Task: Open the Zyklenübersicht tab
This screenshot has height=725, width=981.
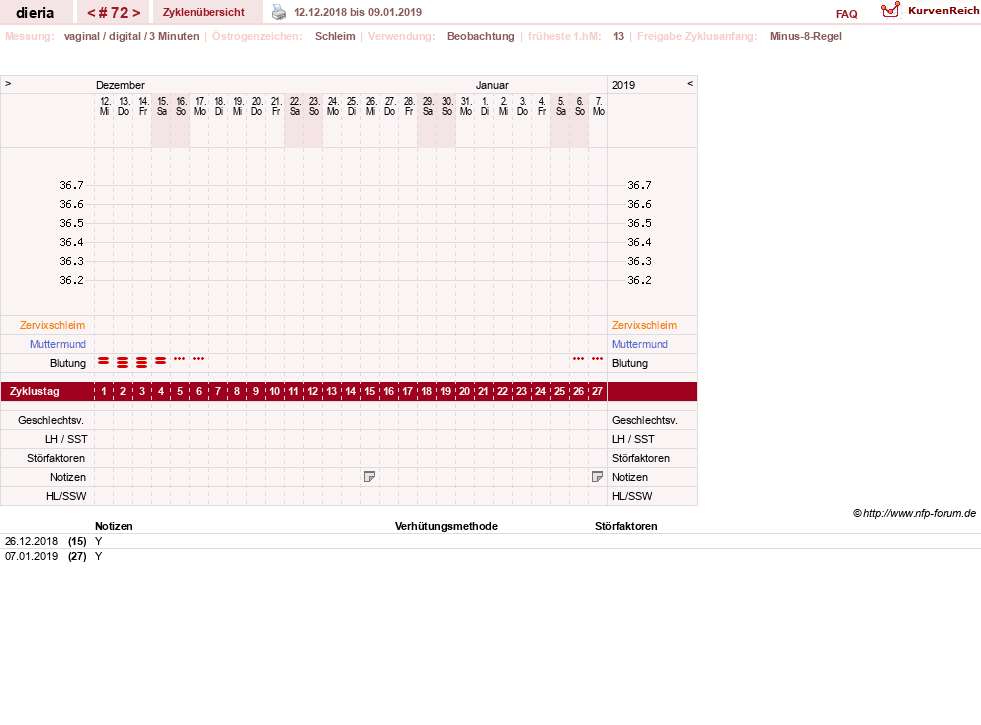Action: click(204, 13)
